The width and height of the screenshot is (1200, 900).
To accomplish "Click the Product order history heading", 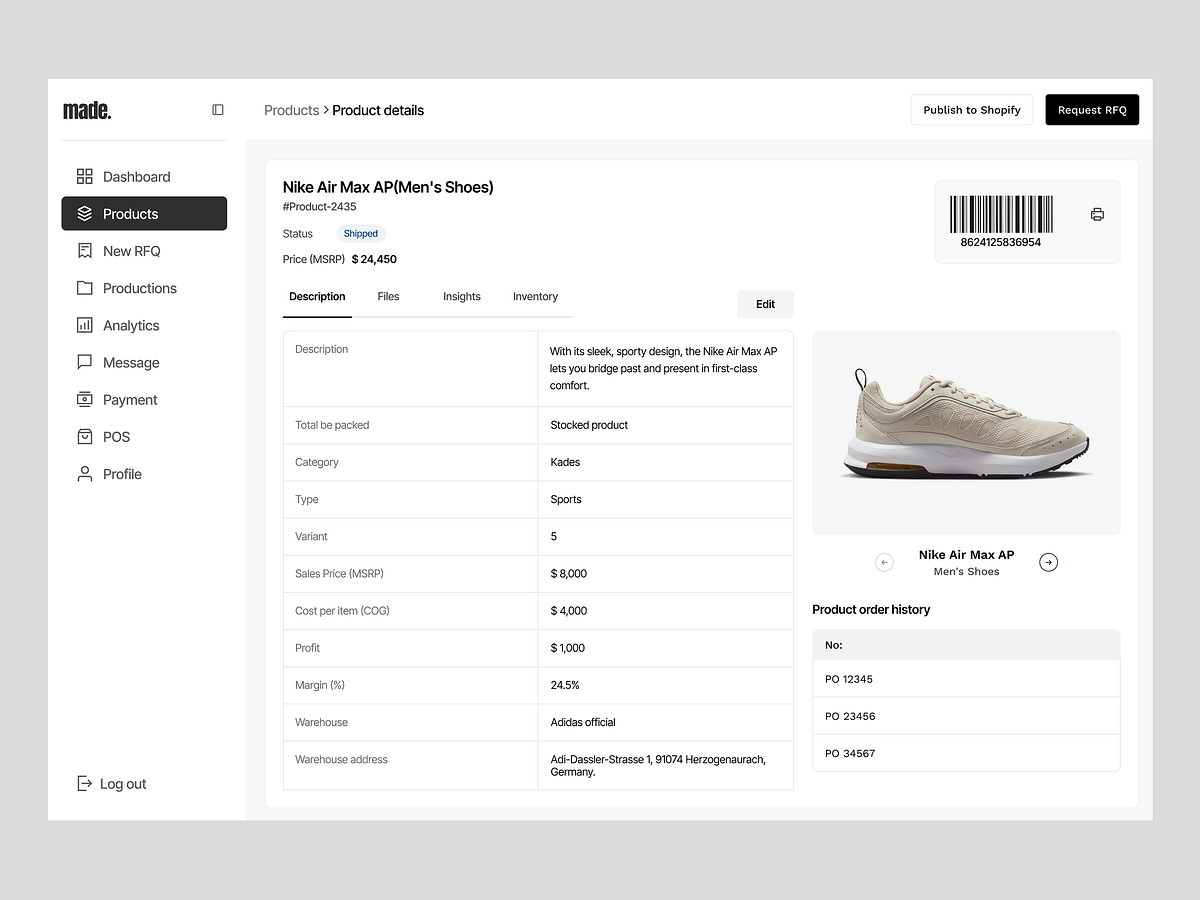I will coord(871,609).
